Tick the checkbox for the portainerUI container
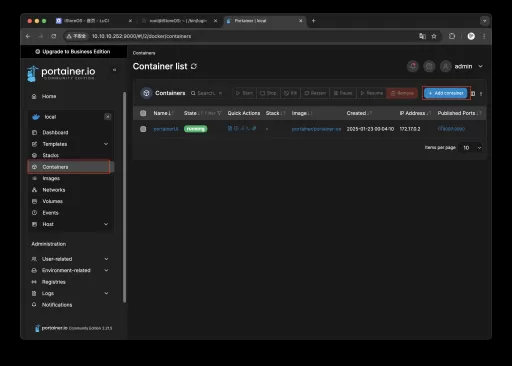Image resolution: width=512 pixels, height=366 pixels. (143, 129)
